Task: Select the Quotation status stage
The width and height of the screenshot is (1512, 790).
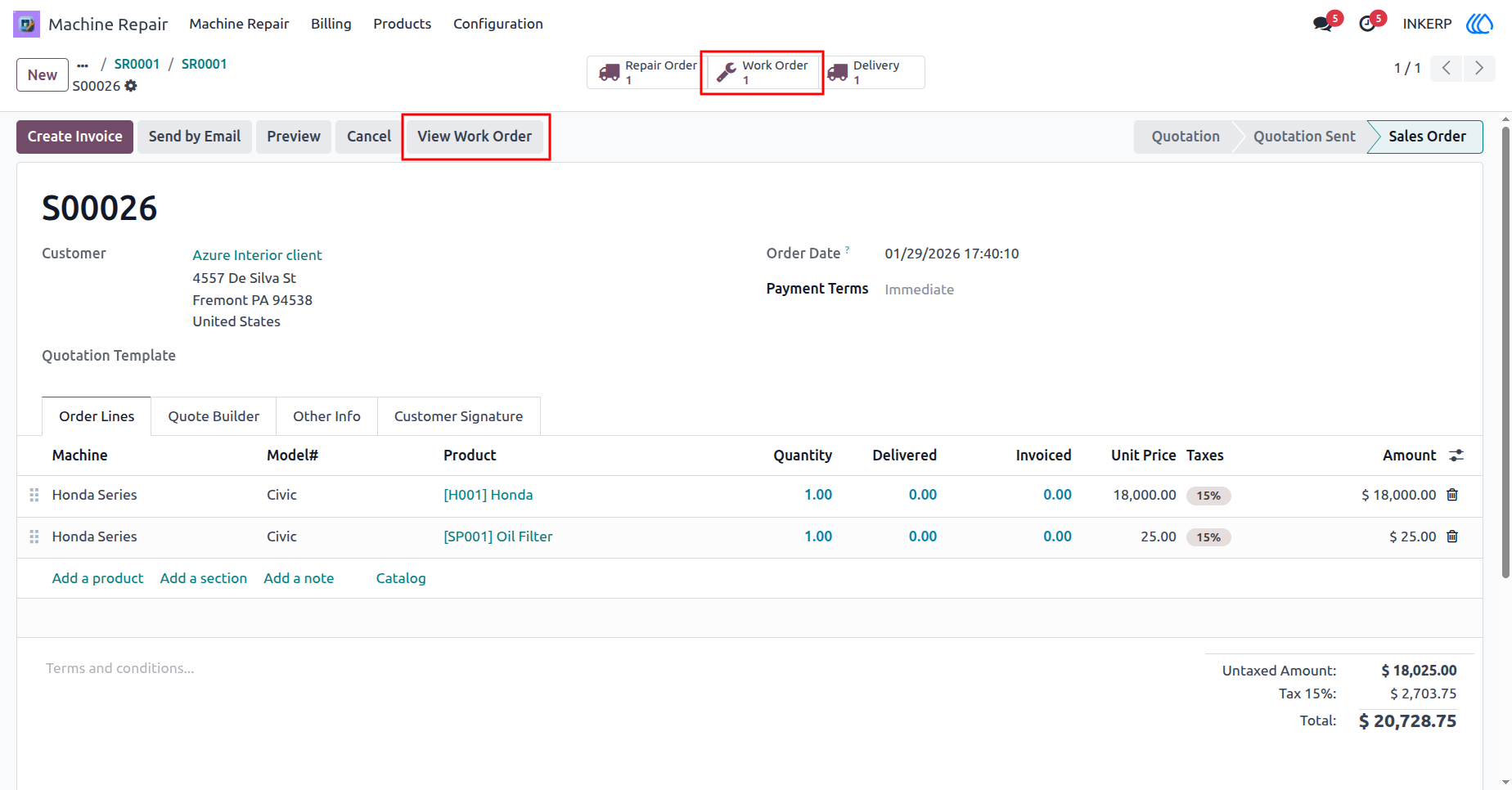Action: pyautogui.click(x=1186, y=137)
